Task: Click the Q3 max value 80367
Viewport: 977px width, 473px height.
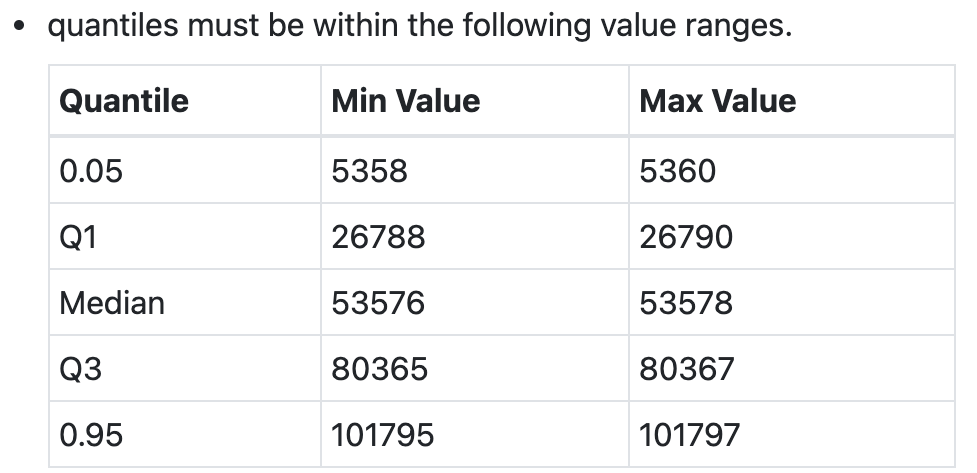Action: [686, 369]
